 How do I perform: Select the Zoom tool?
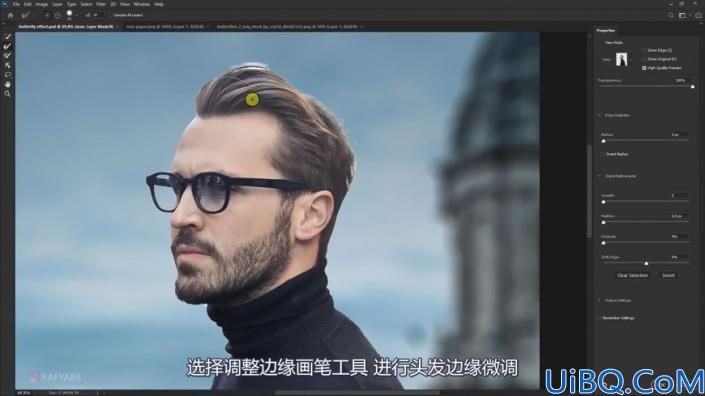point(7,93)
